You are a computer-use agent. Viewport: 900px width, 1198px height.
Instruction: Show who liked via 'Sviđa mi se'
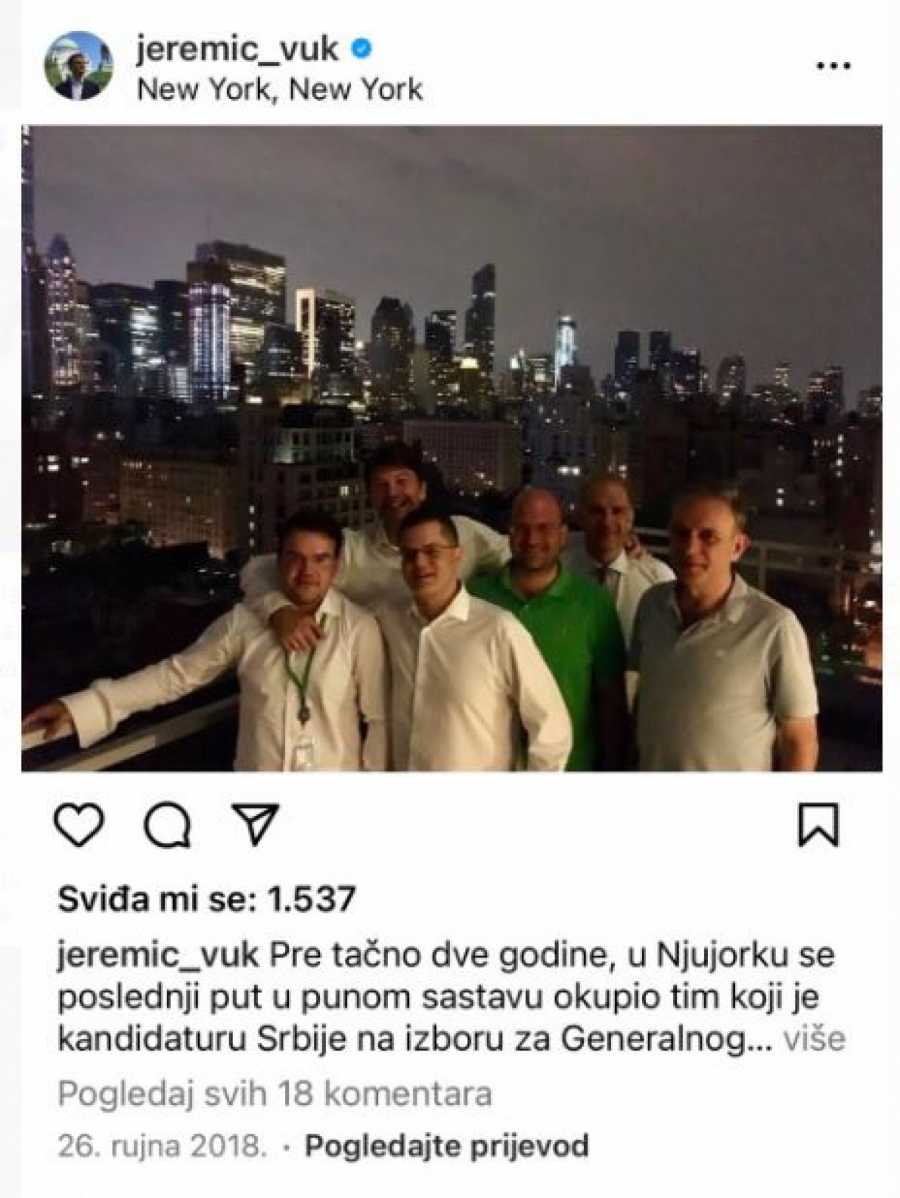(x=153, y=899)
